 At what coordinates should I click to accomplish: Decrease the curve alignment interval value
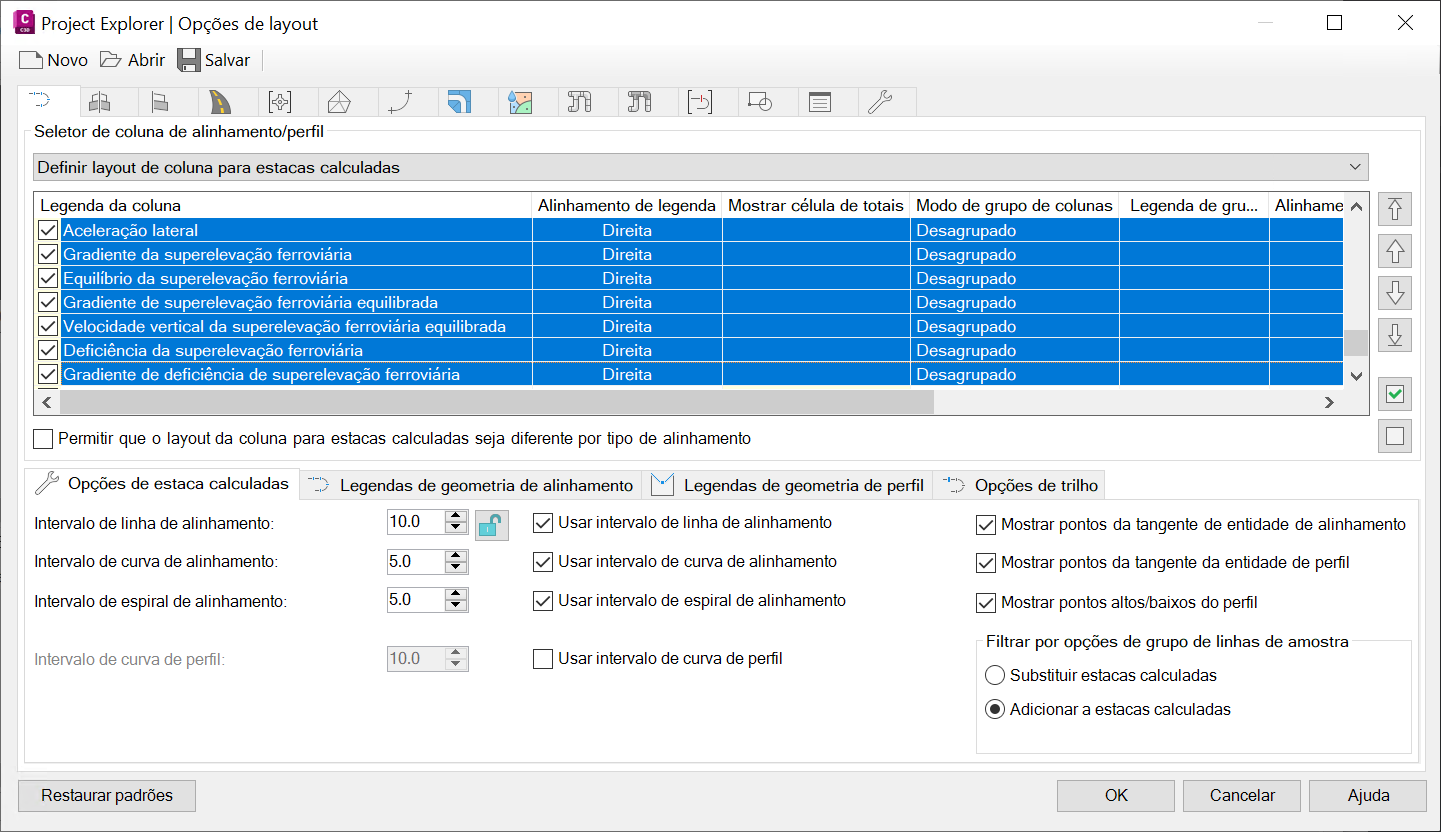click(x=456, y=568)
